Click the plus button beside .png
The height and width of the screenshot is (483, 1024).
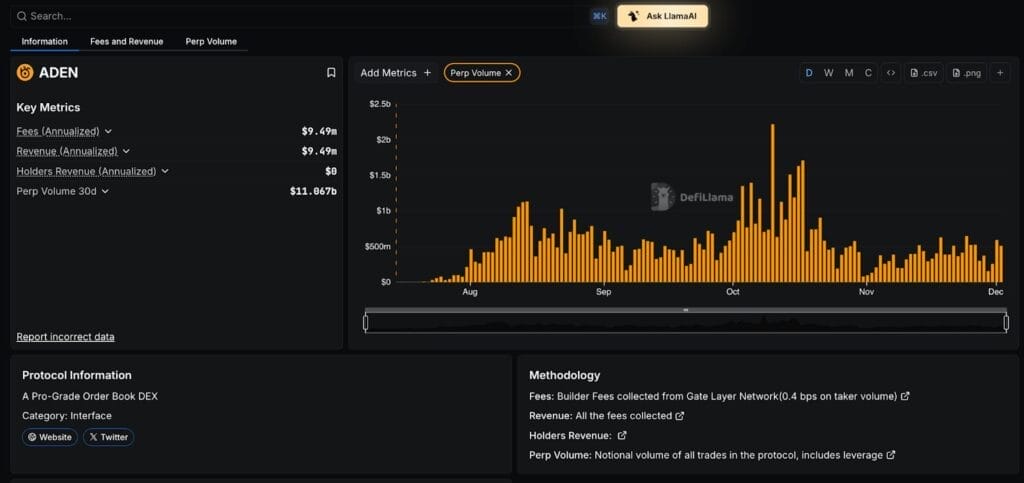click(1000, 73)
